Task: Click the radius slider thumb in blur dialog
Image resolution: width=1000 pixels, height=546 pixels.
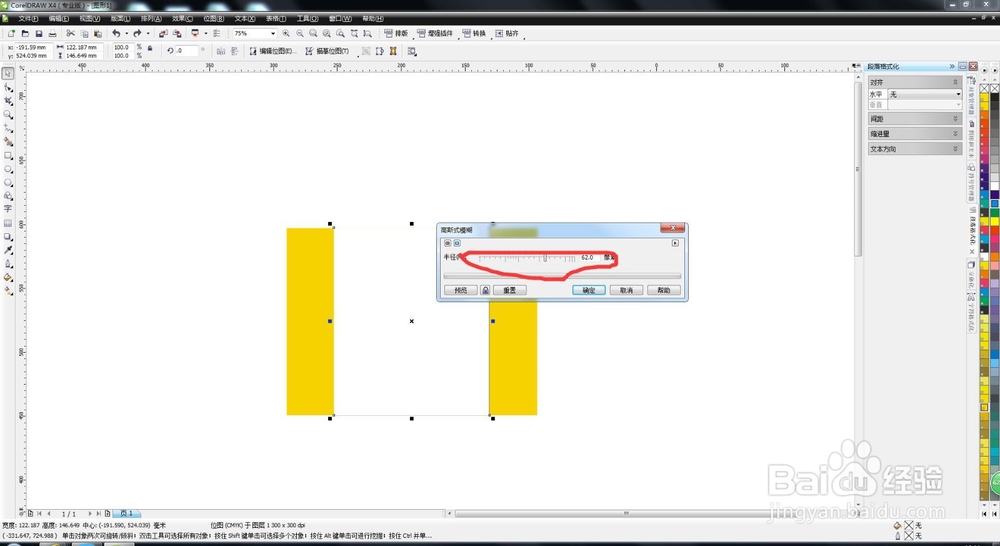Action: (545, 258)
